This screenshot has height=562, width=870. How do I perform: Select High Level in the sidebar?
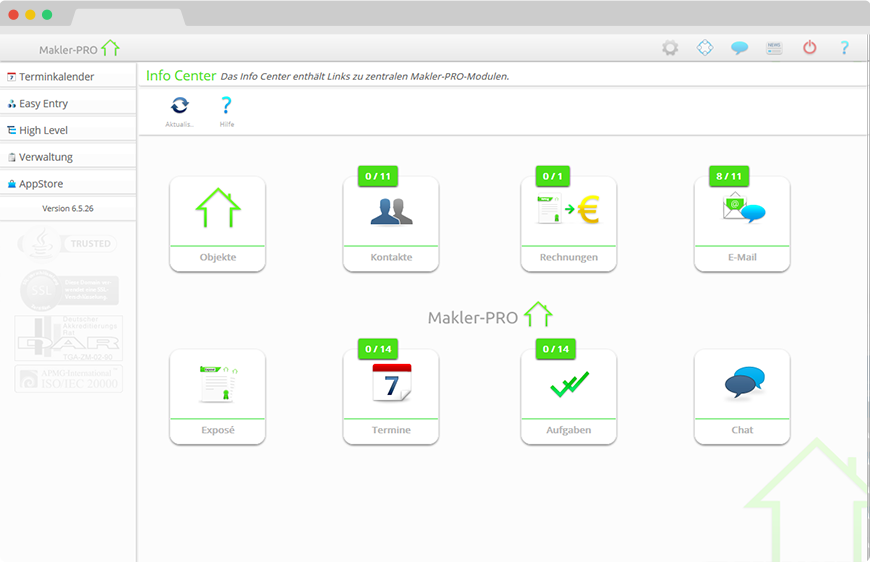pos(68,130)
